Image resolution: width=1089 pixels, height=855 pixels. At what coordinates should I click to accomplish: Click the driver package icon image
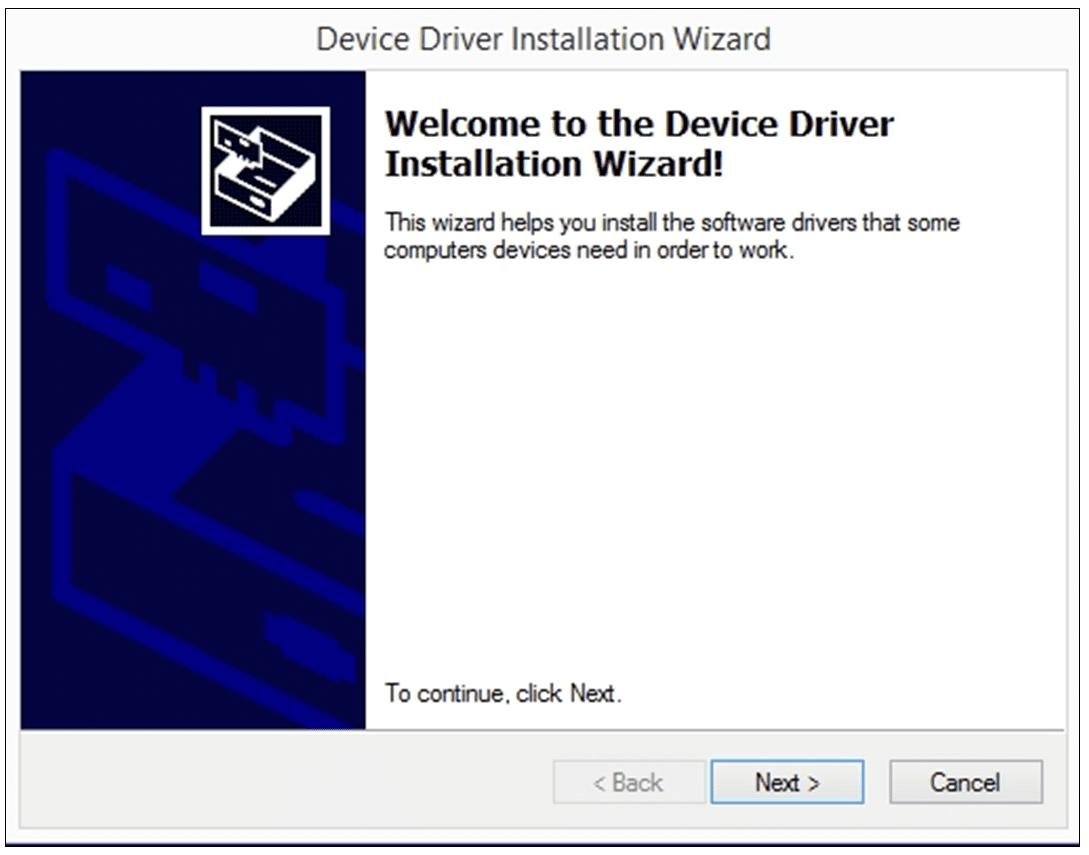pyautogui.click(x=267, y=168)
